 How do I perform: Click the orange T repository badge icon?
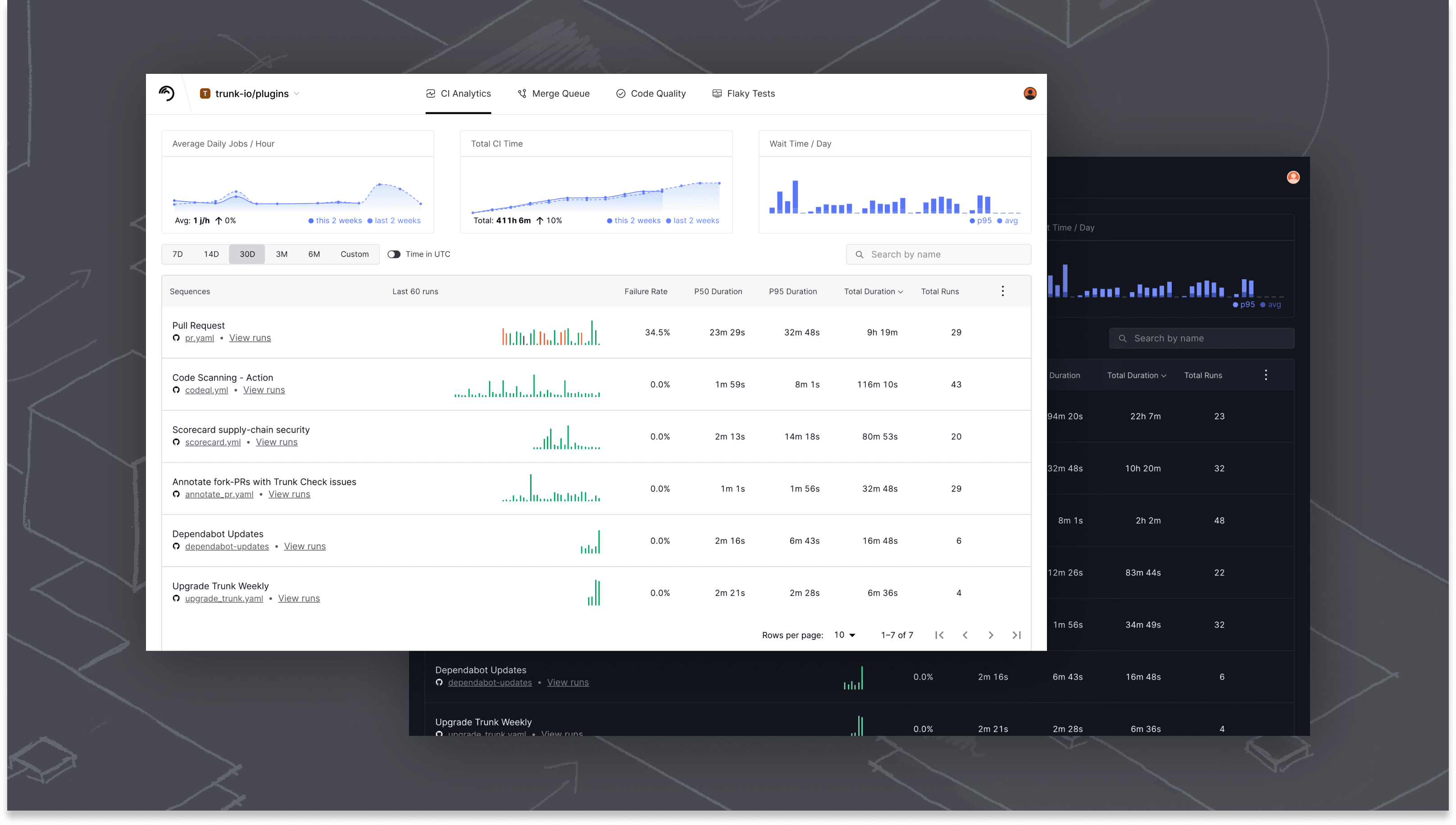click(x=205, y=94)
